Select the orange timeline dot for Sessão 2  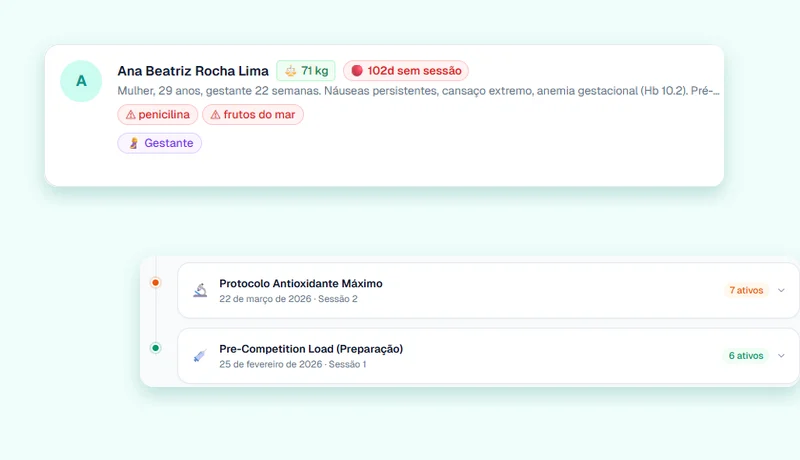coord(156,283)
